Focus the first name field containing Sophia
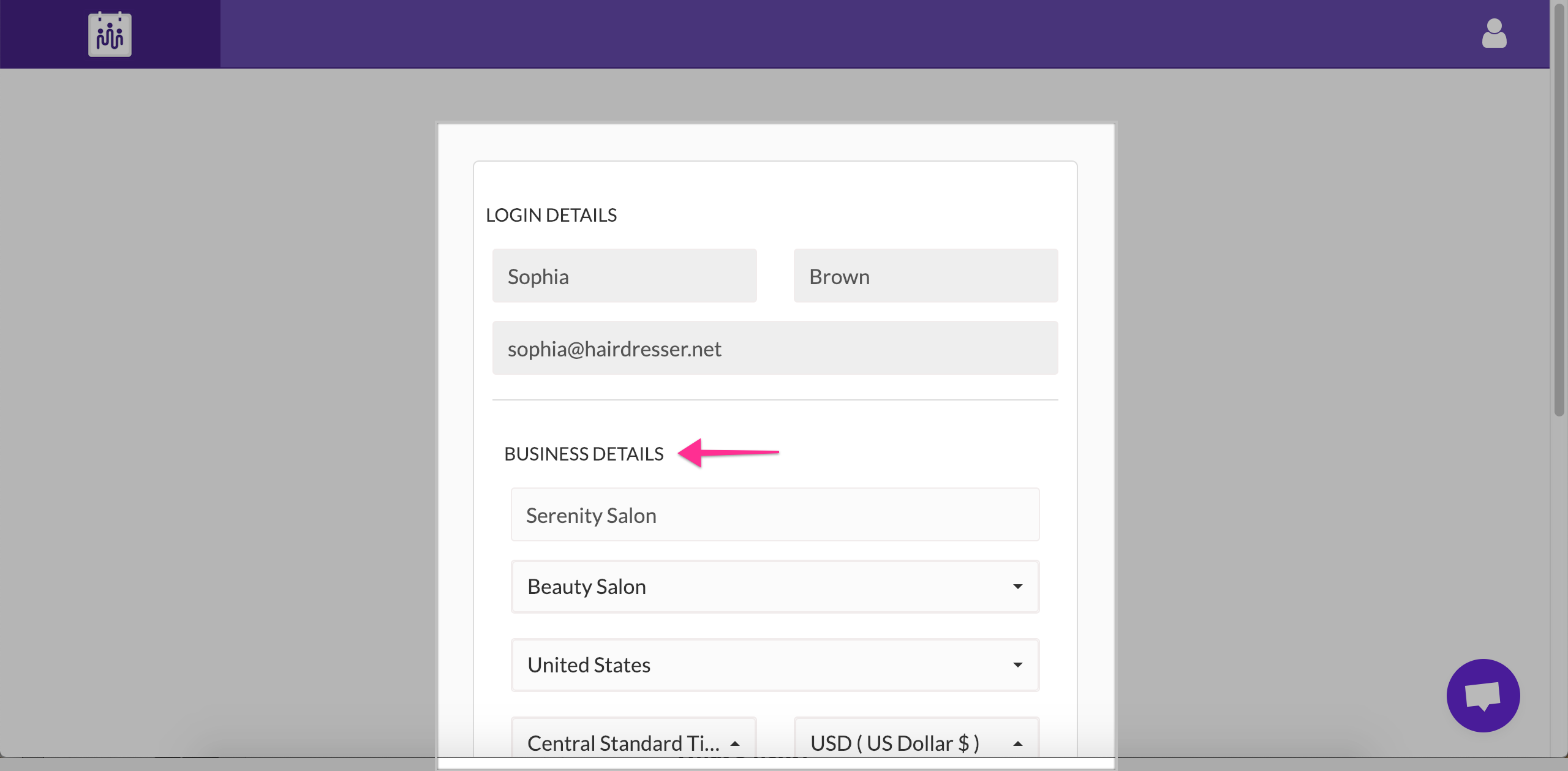 624,276
